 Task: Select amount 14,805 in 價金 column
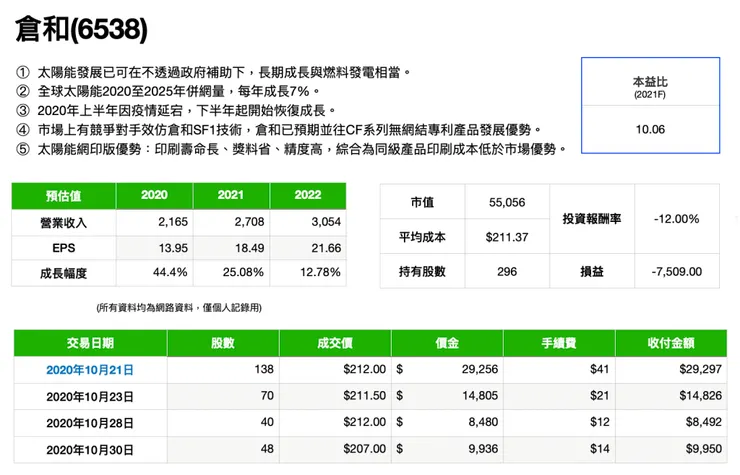(479, 395)
